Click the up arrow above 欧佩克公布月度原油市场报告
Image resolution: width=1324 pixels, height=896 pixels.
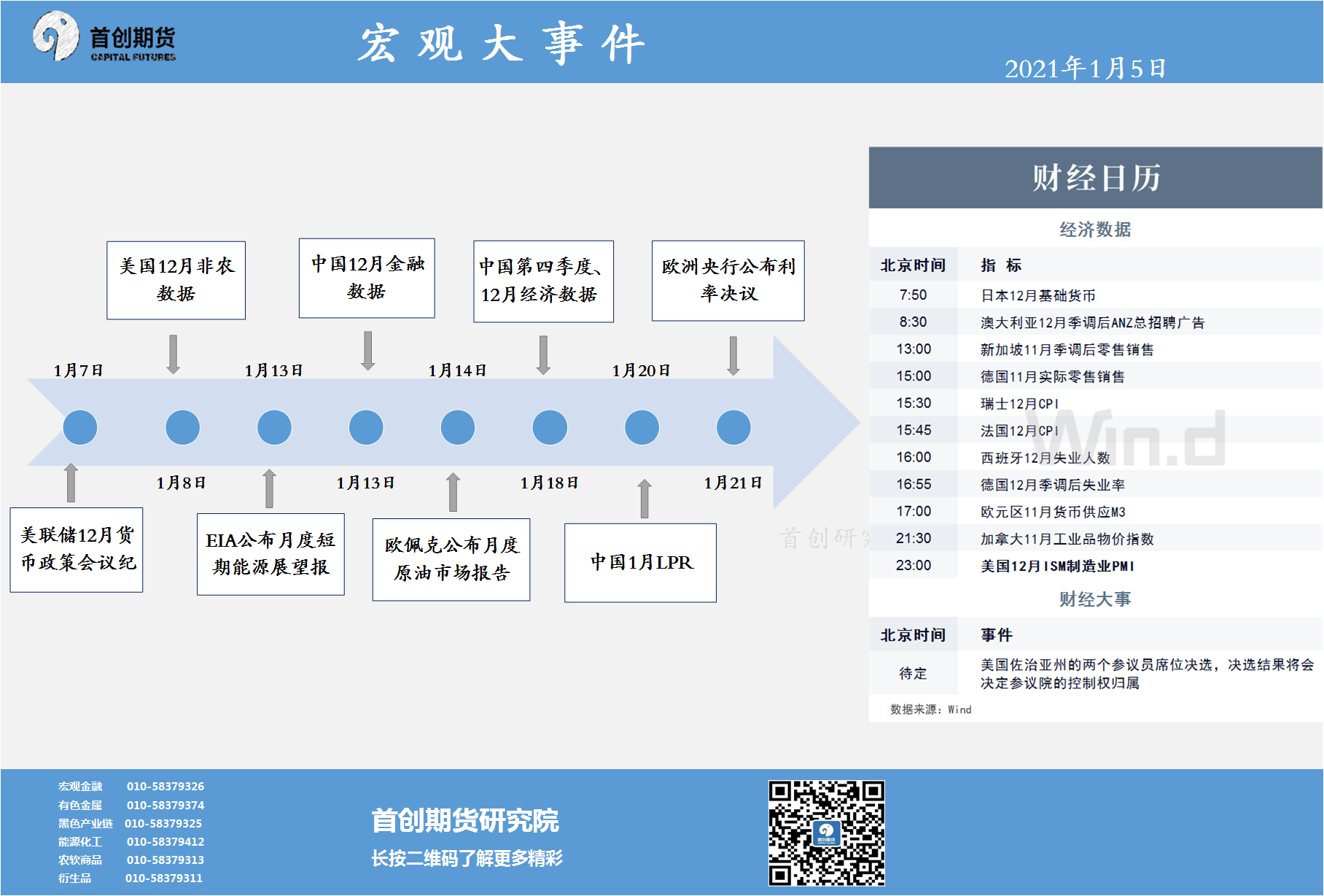[x=453, y=492]
